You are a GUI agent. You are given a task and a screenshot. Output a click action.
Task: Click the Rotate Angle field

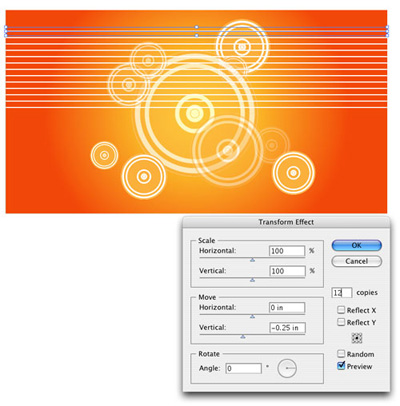[x=243, y=368]
